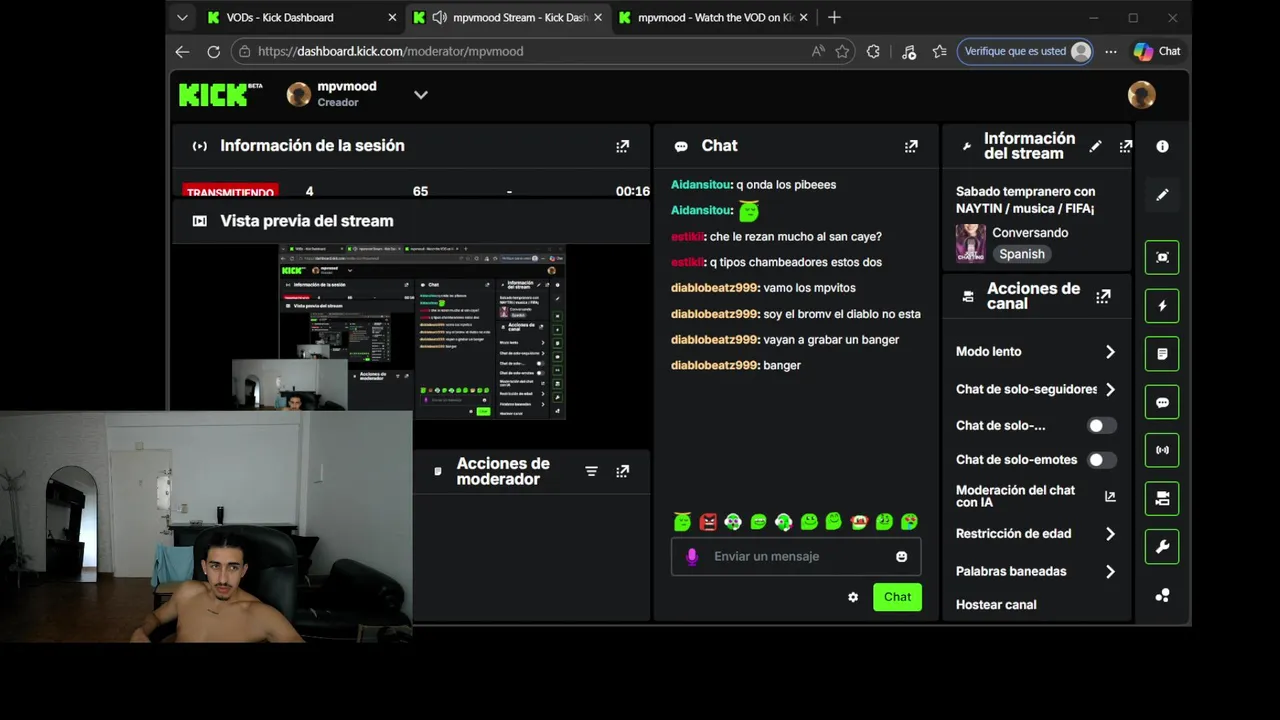Click Hostear canal

click(996, 605)
